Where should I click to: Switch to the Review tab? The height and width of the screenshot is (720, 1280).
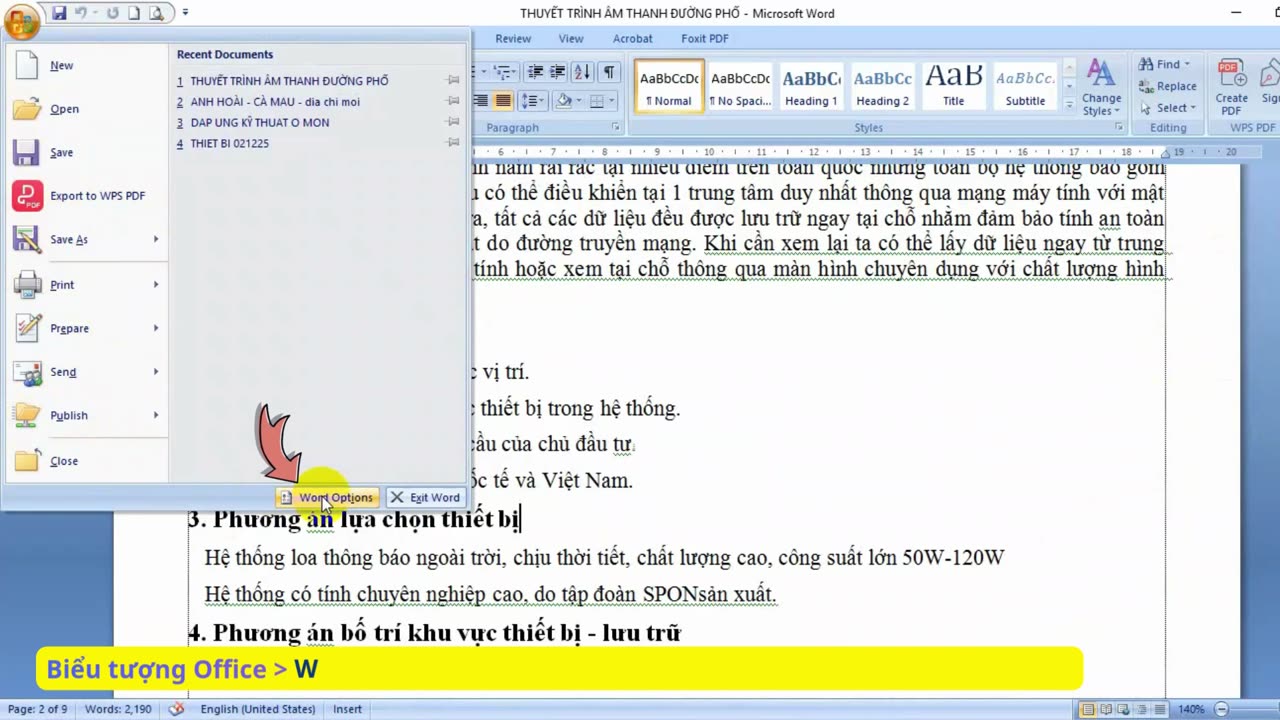pos(513,39)
